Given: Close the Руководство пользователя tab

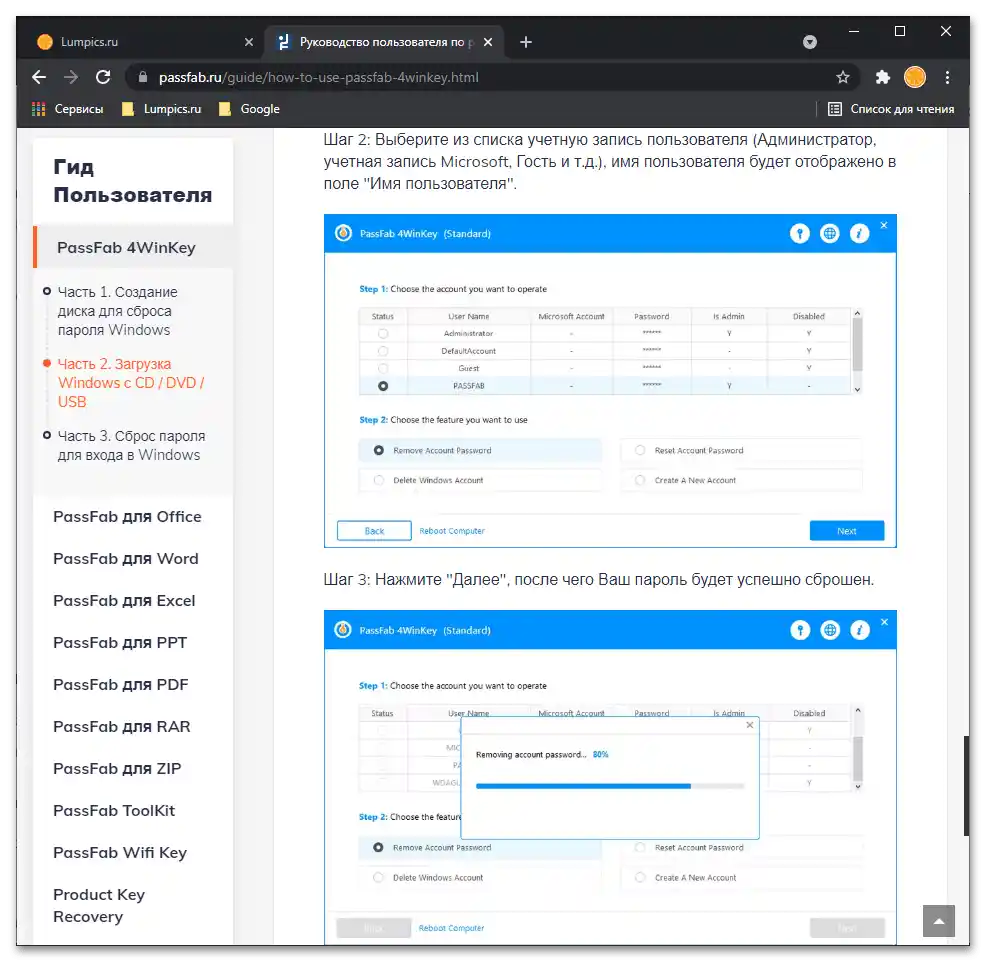Looking at the screenshot, I should point(488,42).
